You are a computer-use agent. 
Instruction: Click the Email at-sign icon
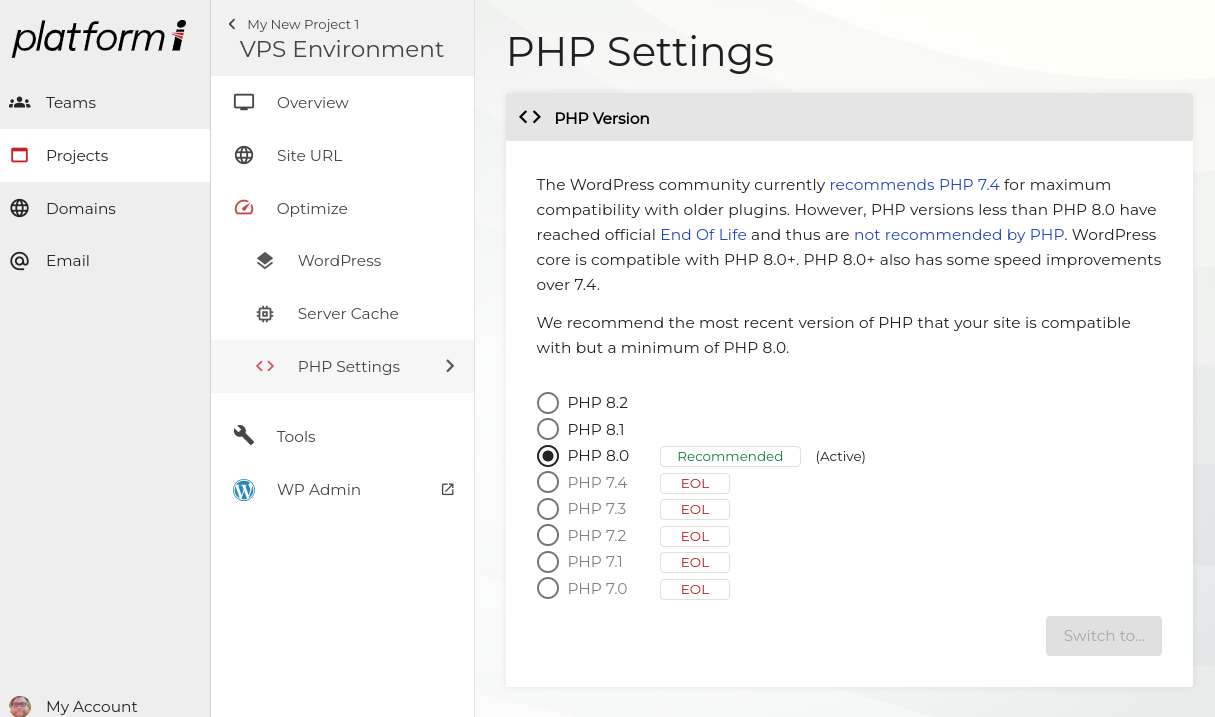(x=19, y=261)
